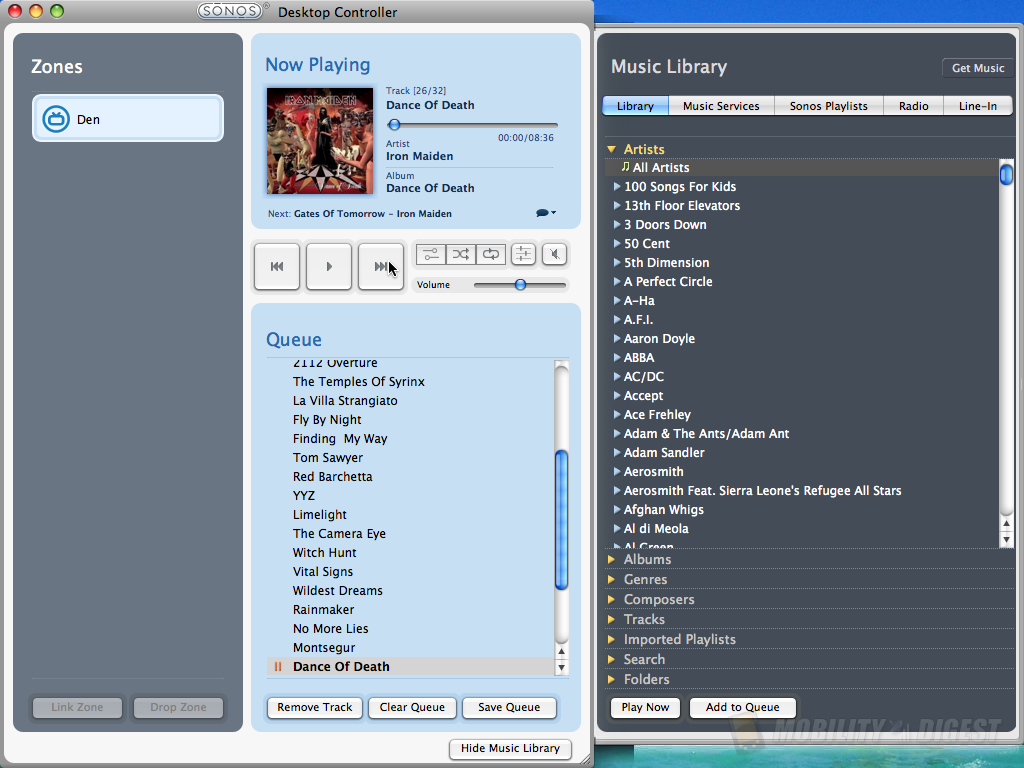Expand the Genres section

pos(611,579)
